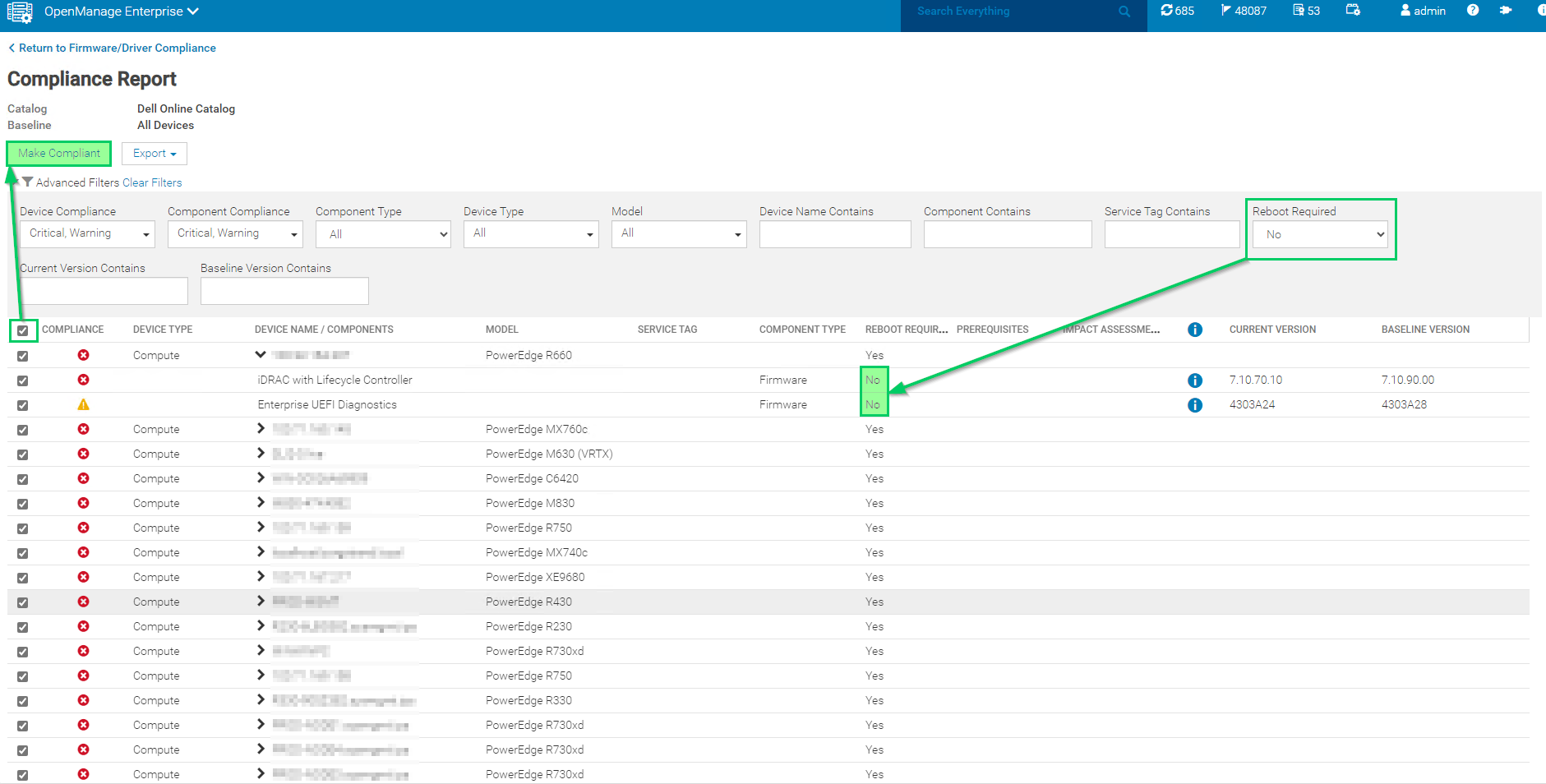The width and height of the screenshot is (1546, 784).
Task: Click the Device Name Contains input field
Action: point(835,234)
